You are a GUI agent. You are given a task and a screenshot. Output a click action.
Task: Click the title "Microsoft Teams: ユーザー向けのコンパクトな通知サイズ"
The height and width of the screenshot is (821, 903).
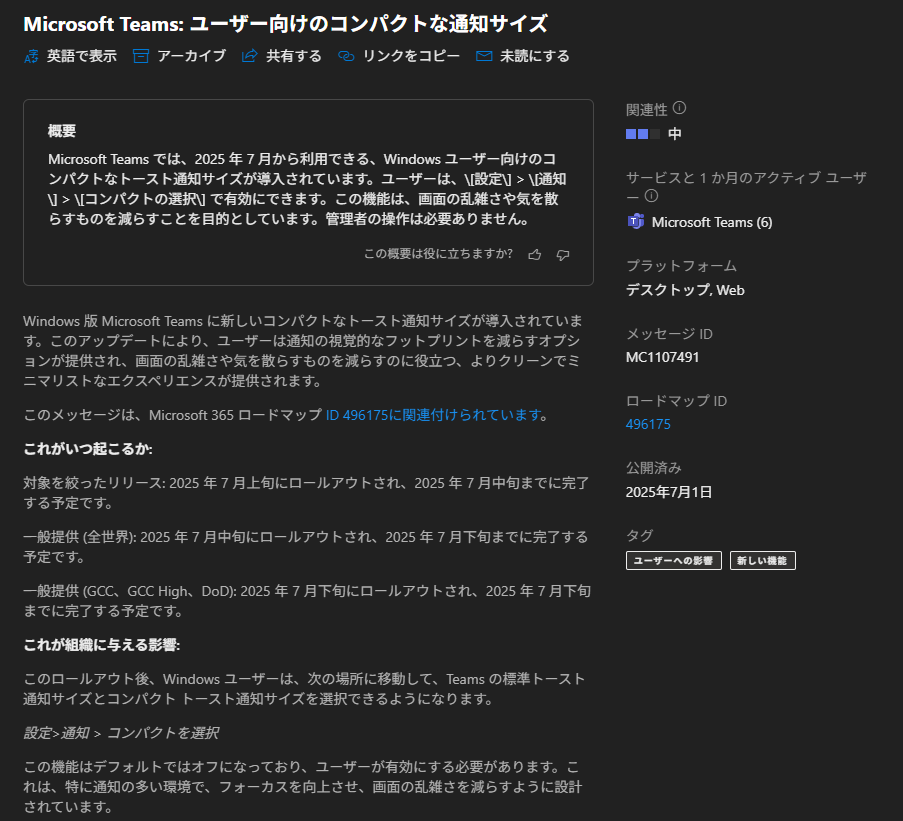285,24
